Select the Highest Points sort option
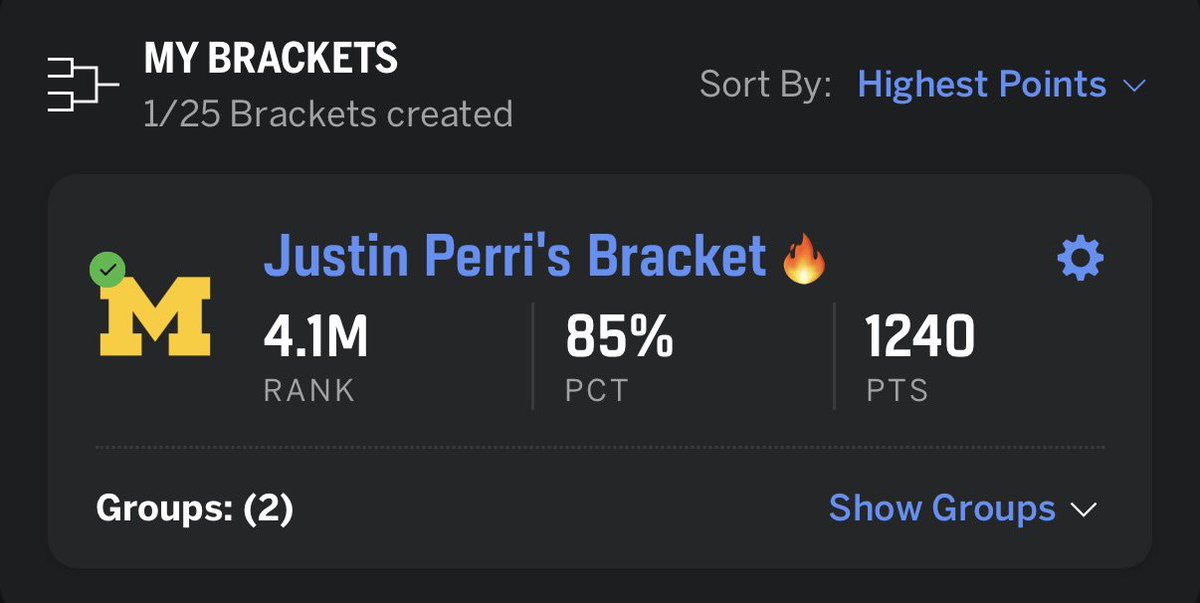Screen dimensions: 1200x603 (982, 85)
